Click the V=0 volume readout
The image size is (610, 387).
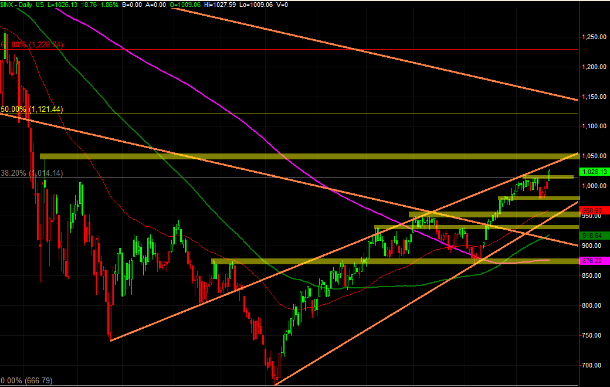[x=282, y=5]
